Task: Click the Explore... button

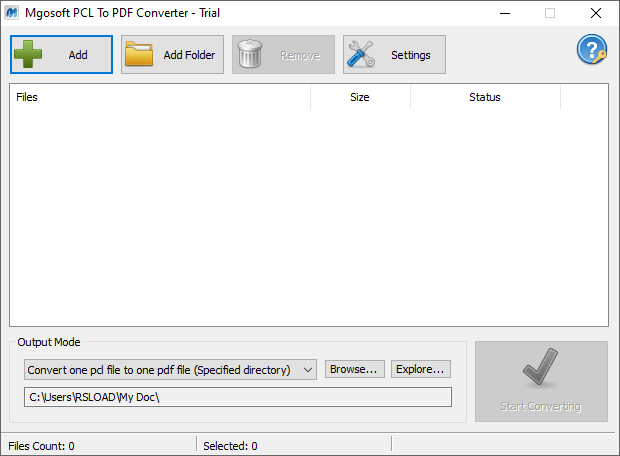Action: click(421, 369)
